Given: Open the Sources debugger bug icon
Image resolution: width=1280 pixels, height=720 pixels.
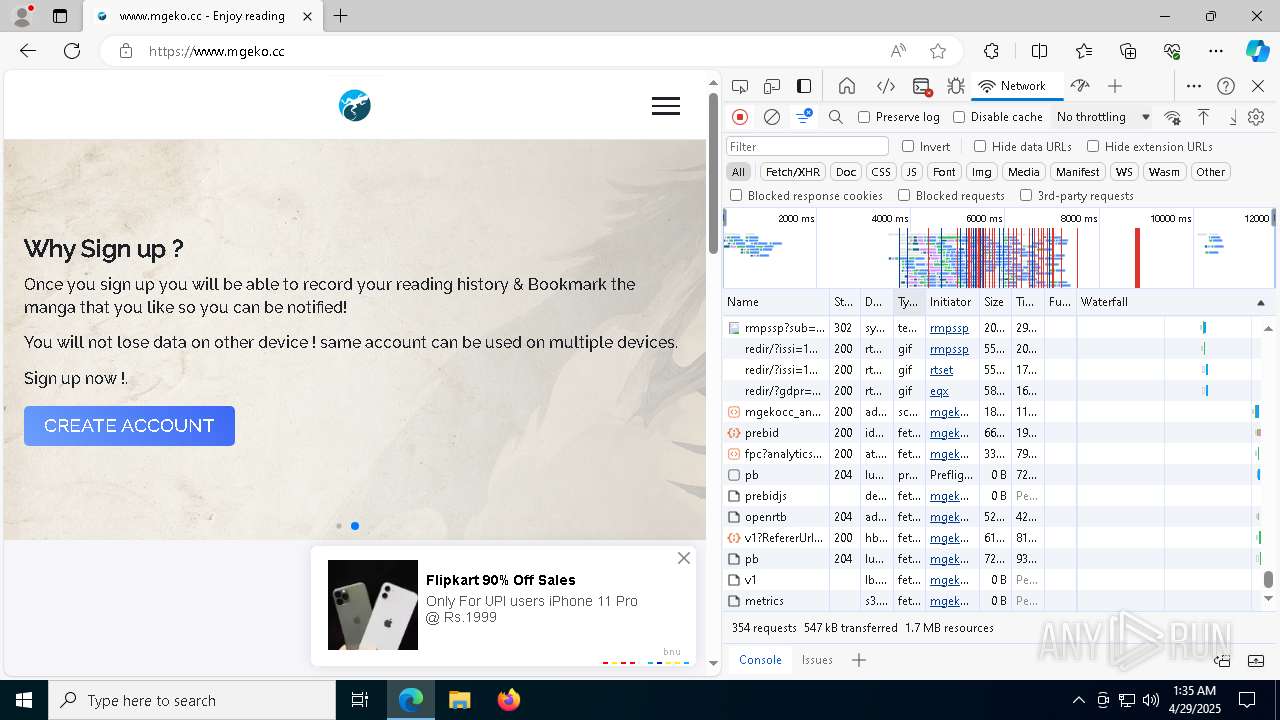Looking at the screenshot, I should [956, 86].
